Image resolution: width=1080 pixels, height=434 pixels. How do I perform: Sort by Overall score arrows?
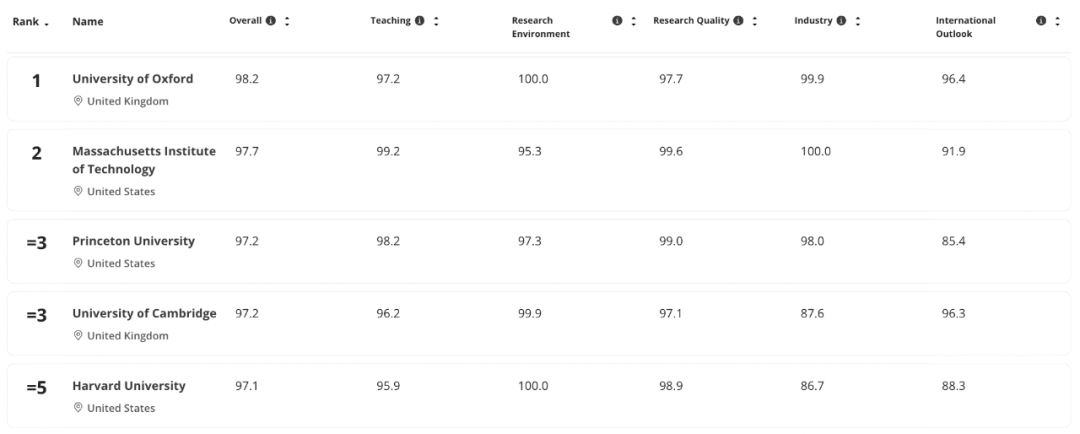(x=288, y=21)
